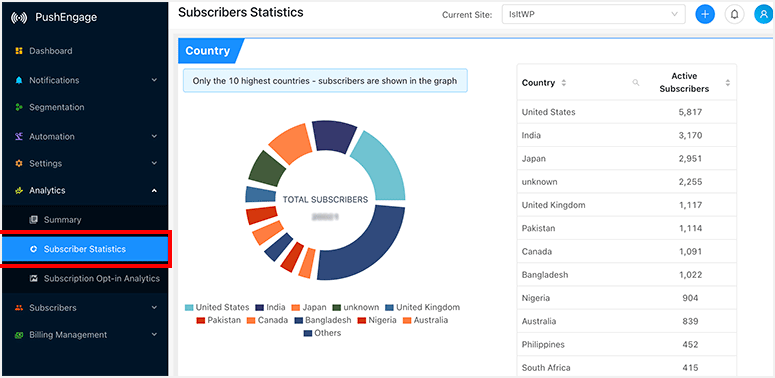775x378 pixels.
Task: Open the Summary analytics page
Action: click(x=62, y=220)
